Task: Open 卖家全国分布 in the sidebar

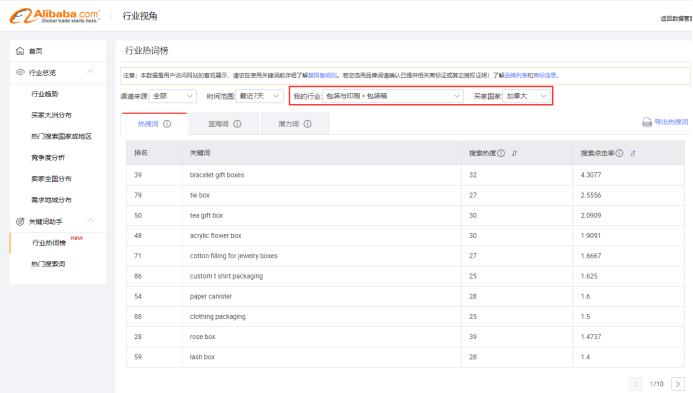Action: [x=51, y=179]
